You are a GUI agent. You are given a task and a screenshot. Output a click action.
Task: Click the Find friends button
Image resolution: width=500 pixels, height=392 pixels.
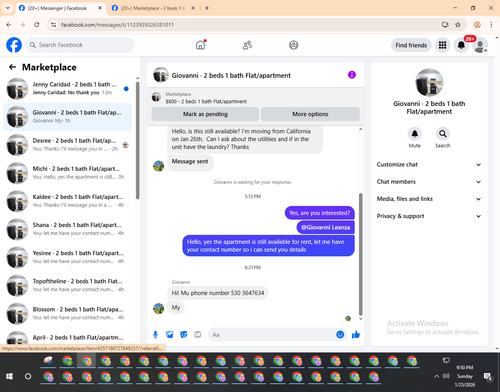(x=411, y=45)
